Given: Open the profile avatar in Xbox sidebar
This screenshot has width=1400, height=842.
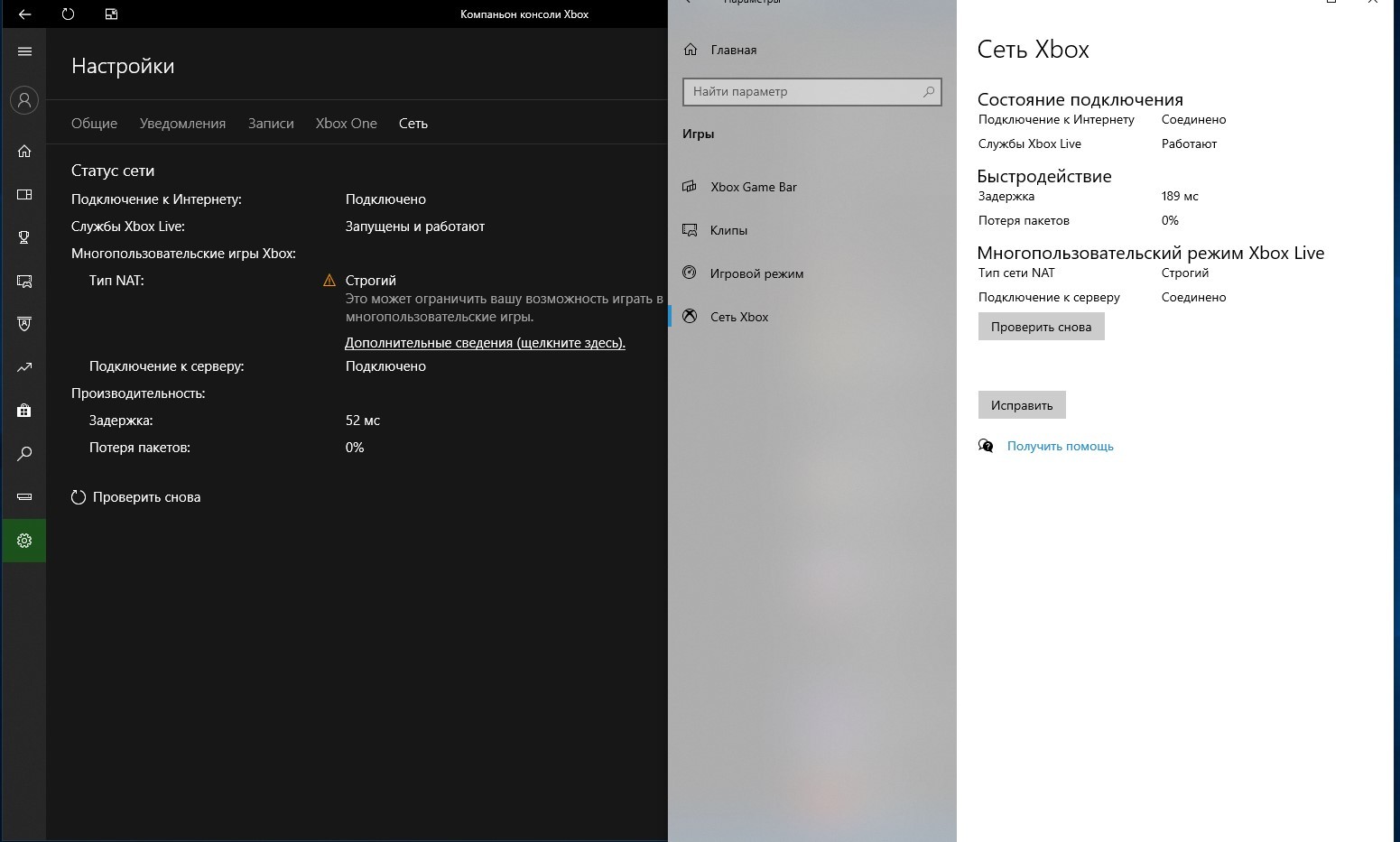Looking at the screenshot, I should click(24, 99).
